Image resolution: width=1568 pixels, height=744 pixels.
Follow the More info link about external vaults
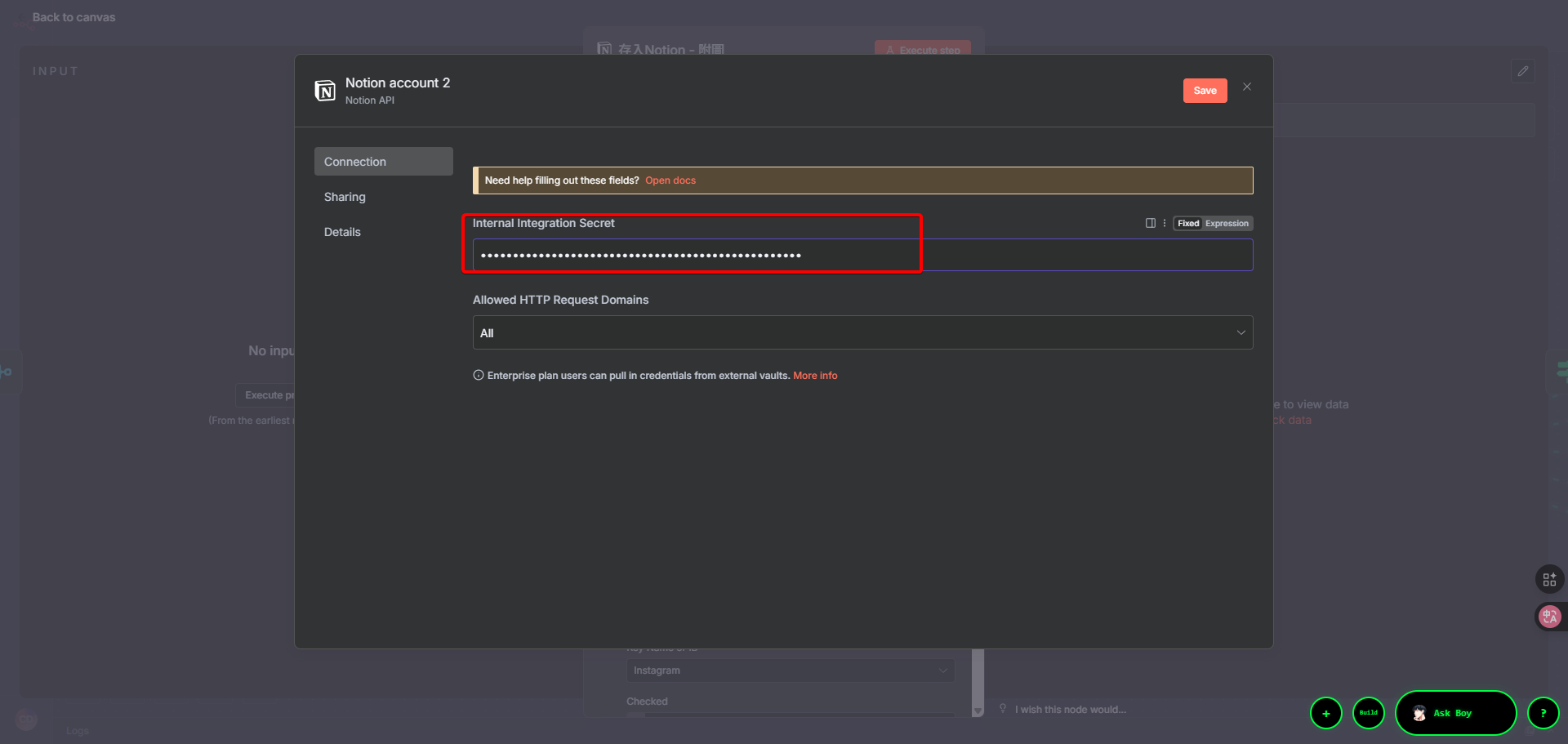tap(814, 376)
